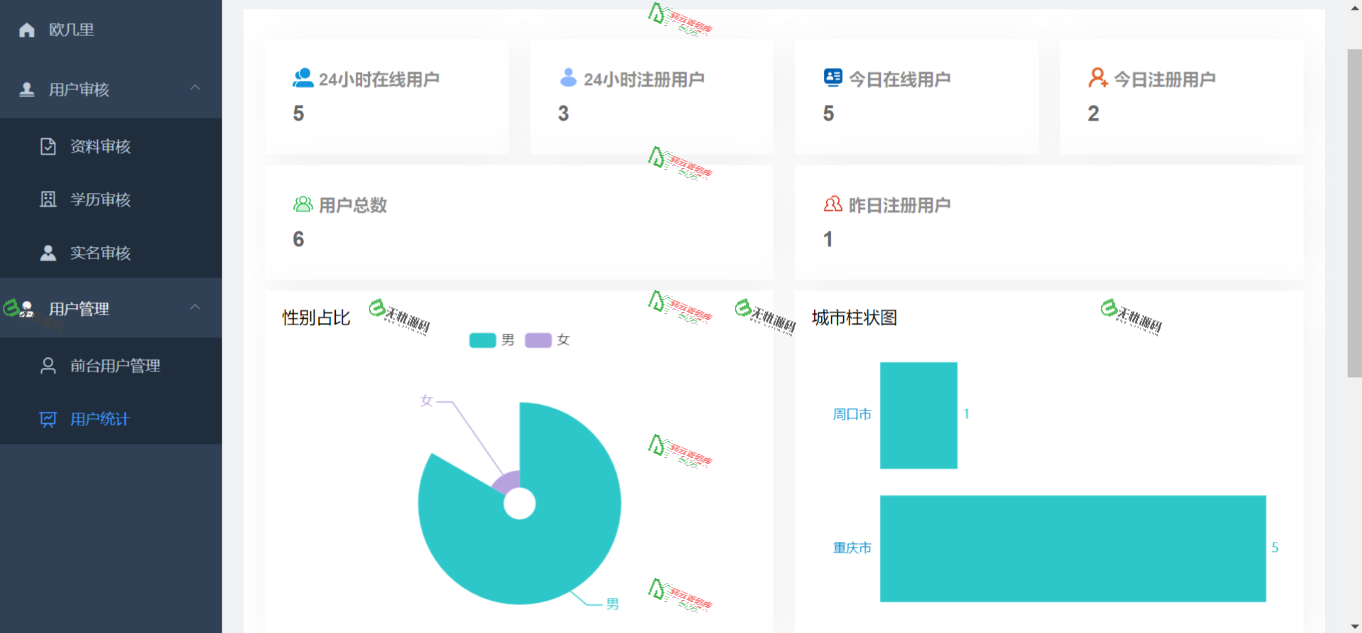
Task: Click the 学历审核 education icon
Action: pyautogui.click(x=46, y=199)
